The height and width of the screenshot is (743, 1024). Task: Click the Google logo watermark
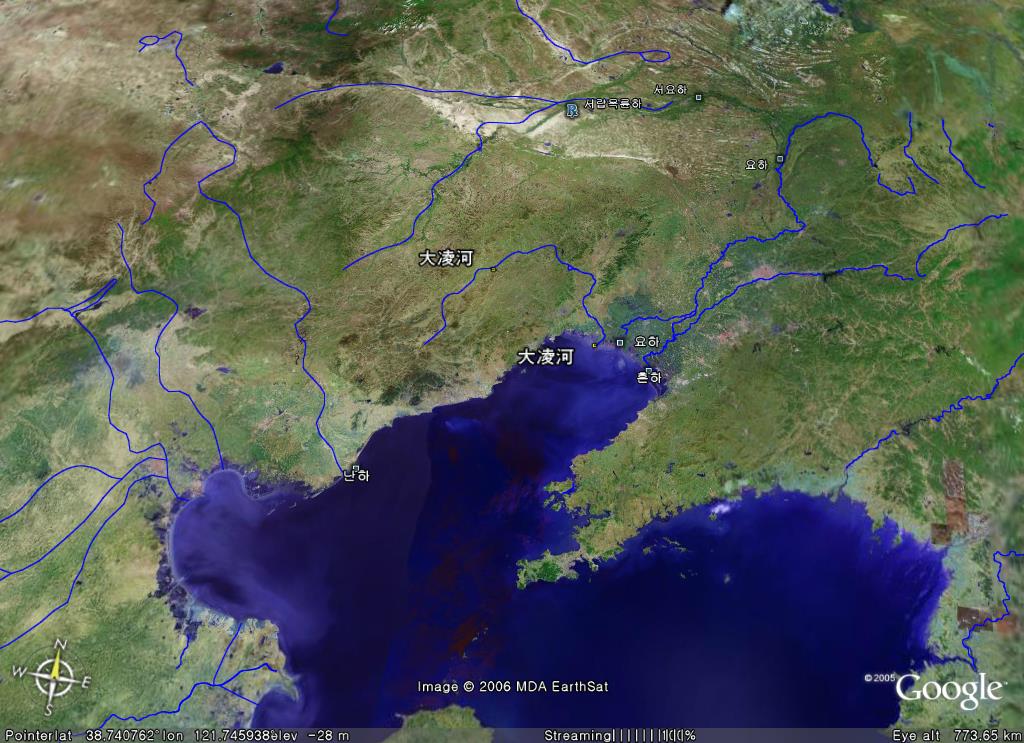coord(949,689)
